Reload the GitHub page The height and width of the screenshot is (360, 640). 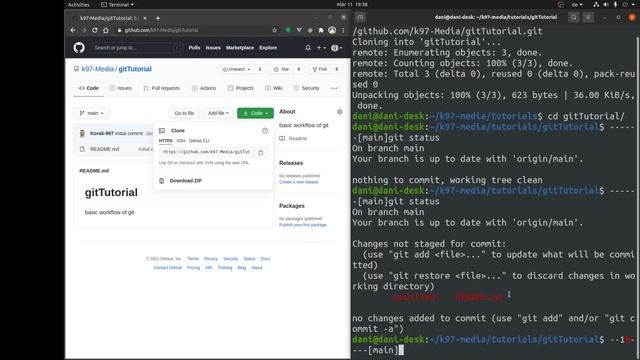pyautogui.click(x=95, y=30)
